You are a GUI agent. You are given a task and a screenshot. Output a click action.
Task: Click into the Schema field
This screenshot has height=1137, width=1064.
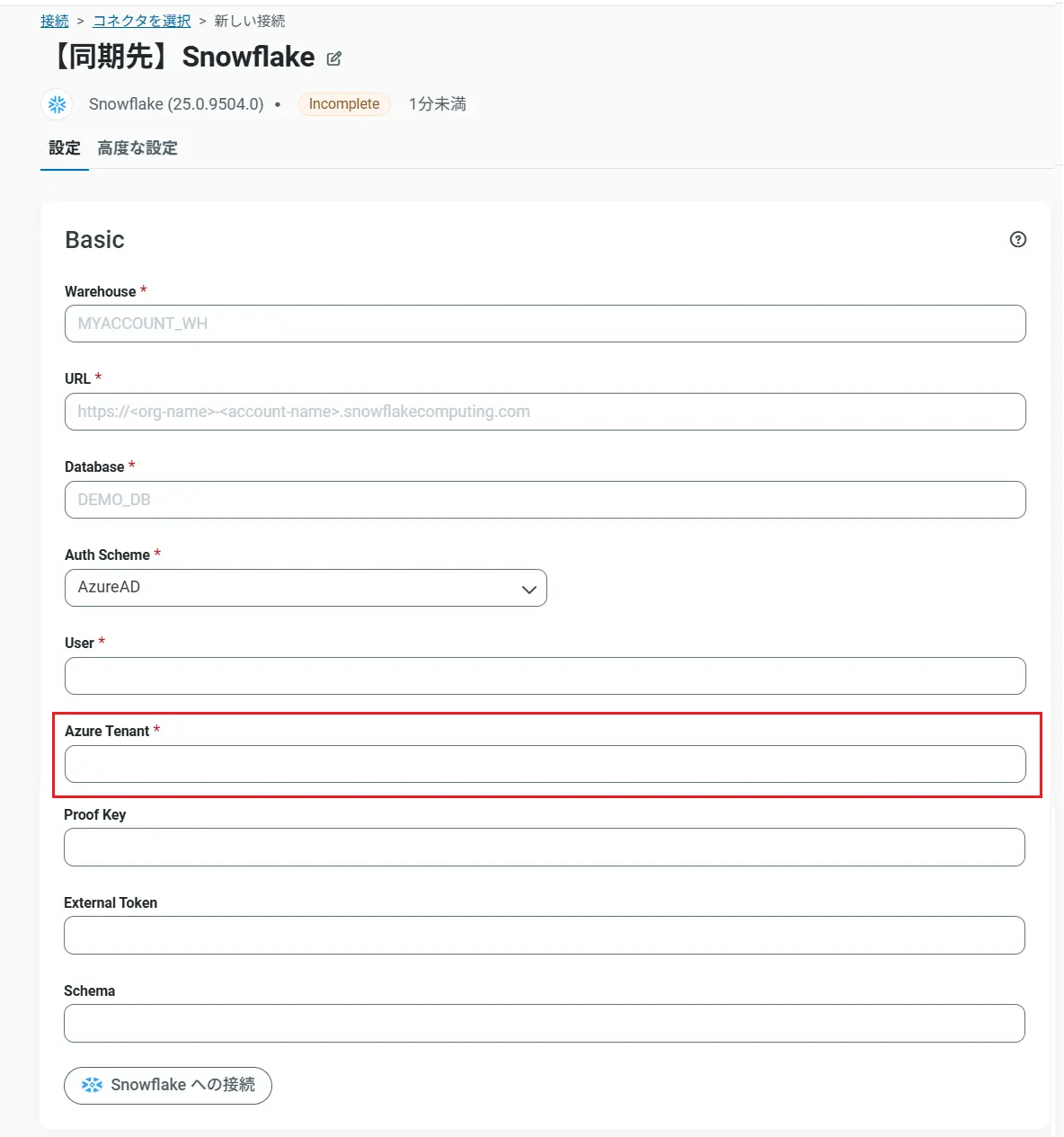click(x=545, y=1023)
